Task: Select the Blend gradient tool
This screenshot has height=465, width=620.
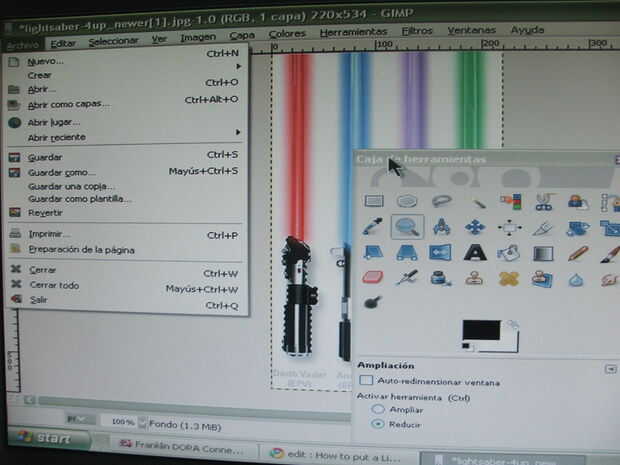Action: pos(543,254)
